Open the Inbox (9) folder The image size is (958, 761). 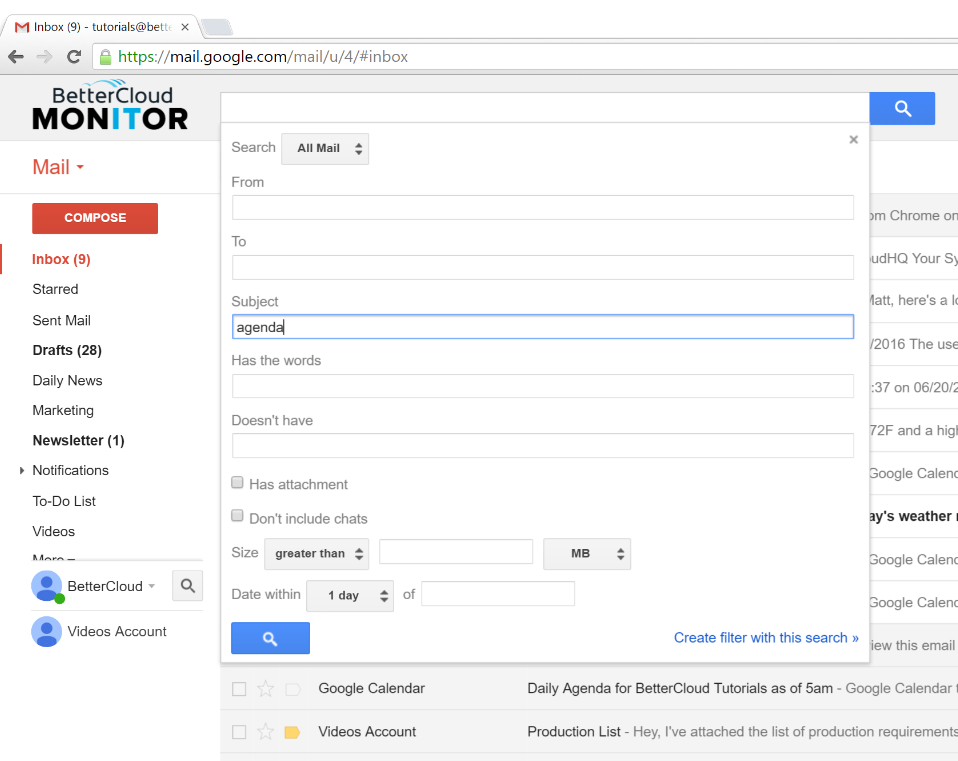click(61, 259)
